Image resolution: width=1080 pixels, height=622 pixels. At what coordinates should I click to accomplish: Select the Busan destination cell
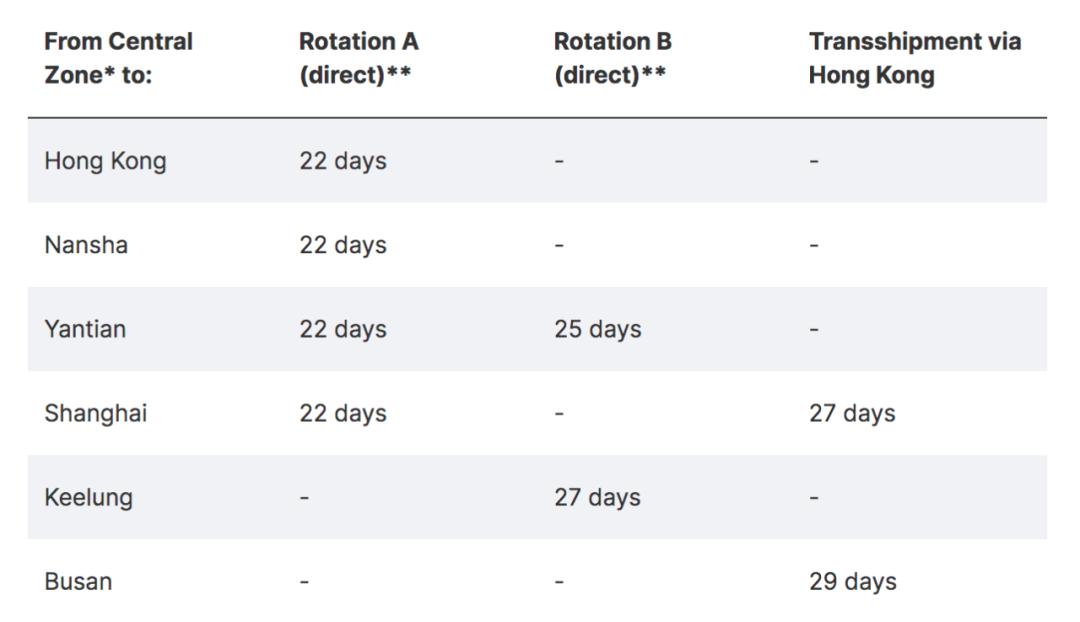[x=78, y=581]
